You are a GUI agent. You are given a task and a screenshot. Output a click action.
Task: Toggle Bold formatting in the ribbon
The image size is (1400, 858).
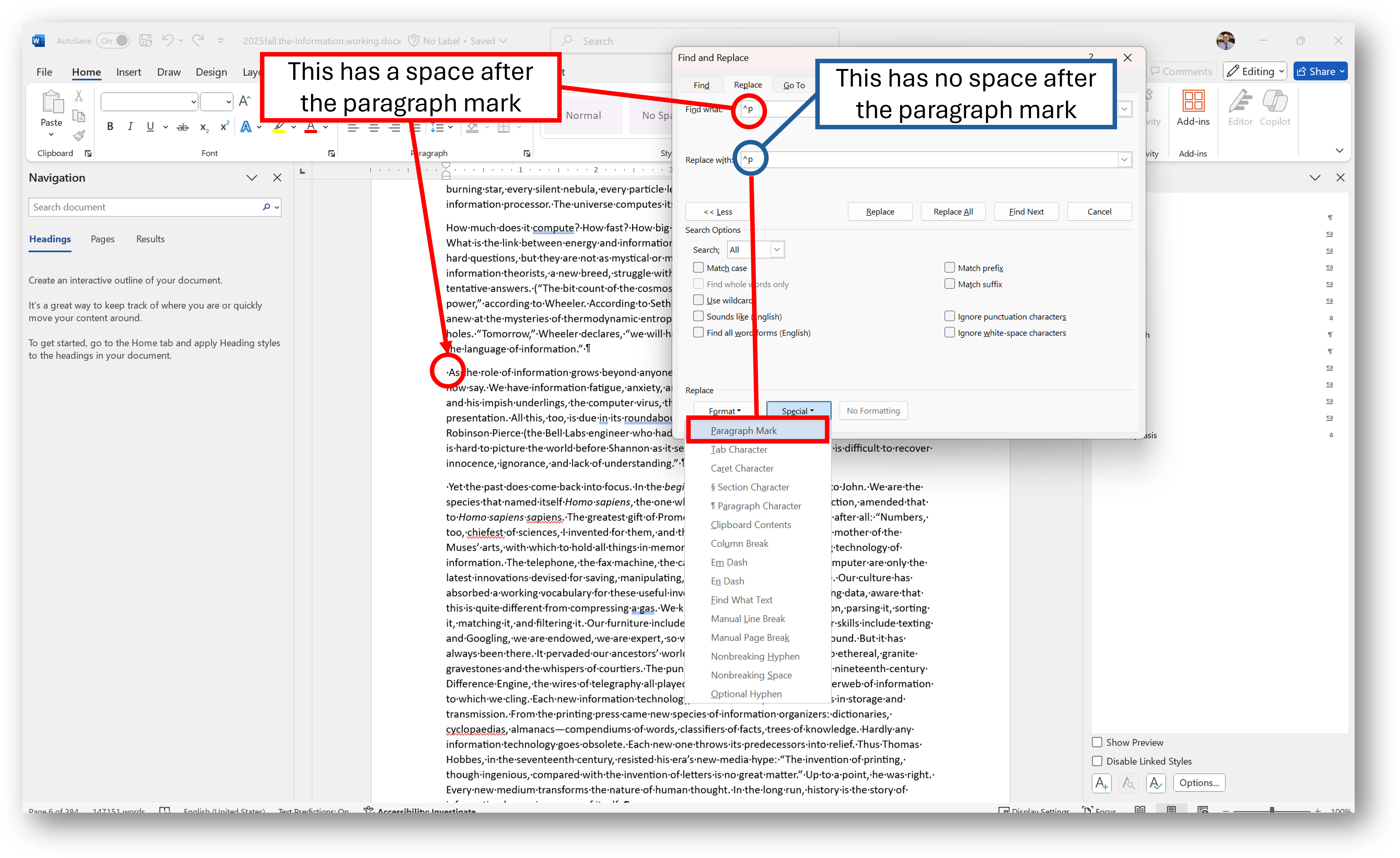110,127
